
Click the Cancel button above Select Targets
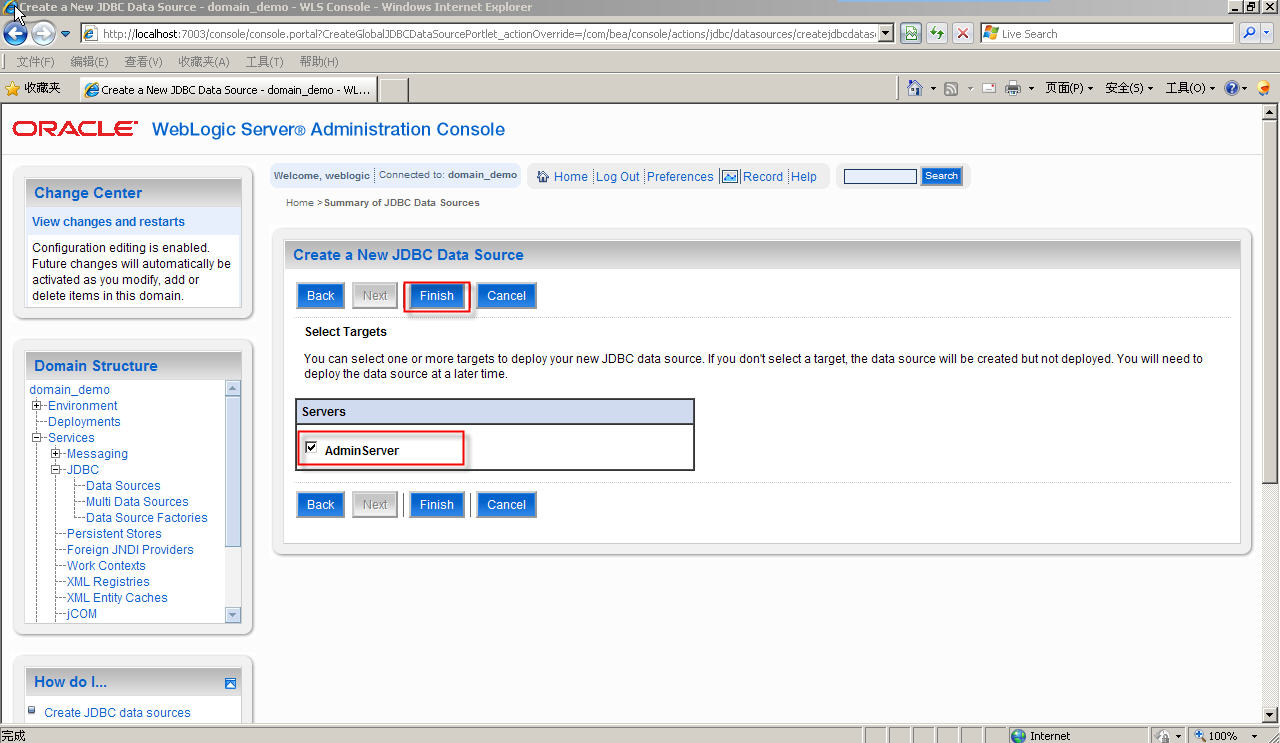tap(506, 296)
